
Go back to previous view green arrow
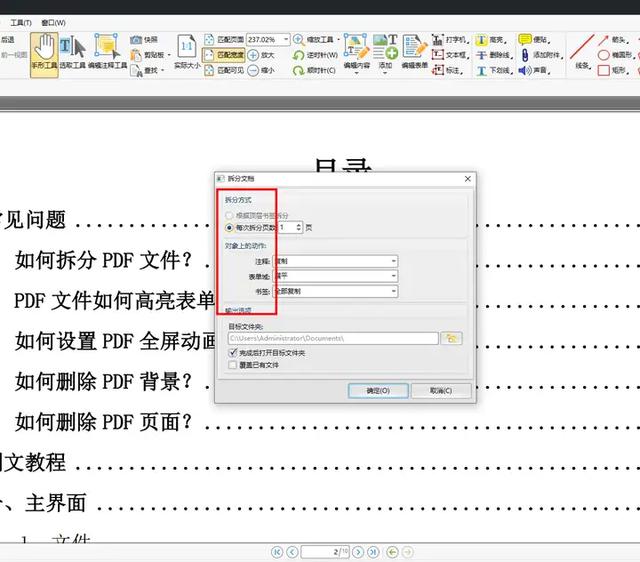(x=393, y=552)
